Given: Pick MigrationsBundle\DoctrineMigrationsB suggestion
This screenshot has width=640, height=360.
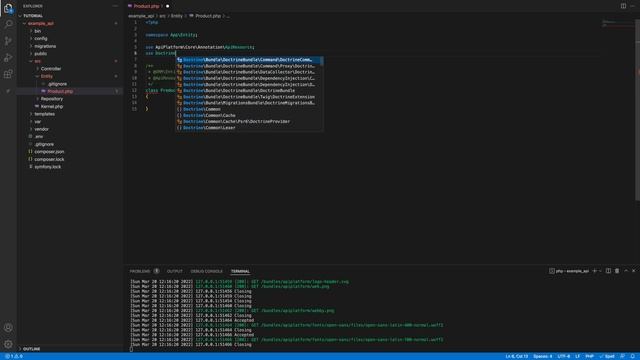Looking at the screenshot, I should point(249,103).
